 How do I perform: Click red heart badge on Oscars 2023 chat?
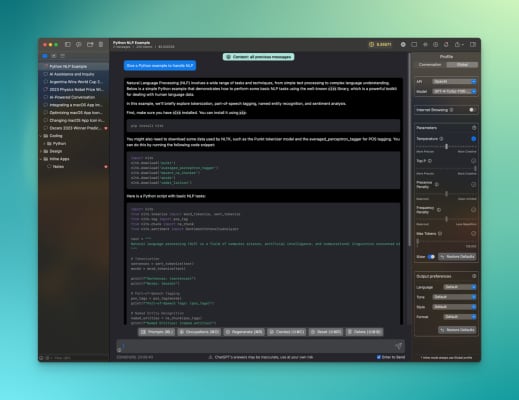[x=106, y=128]
